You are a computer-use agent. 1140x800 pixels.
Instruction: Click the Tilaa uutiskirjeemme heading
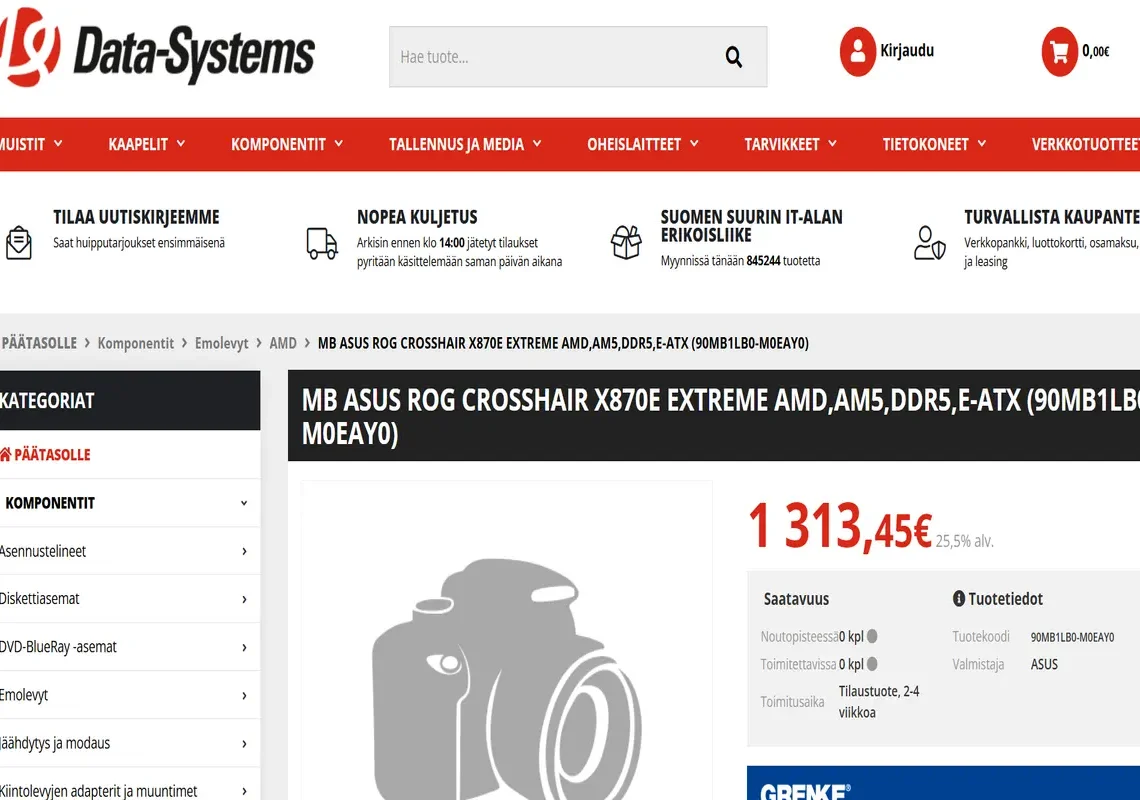(x=136, y=217)
